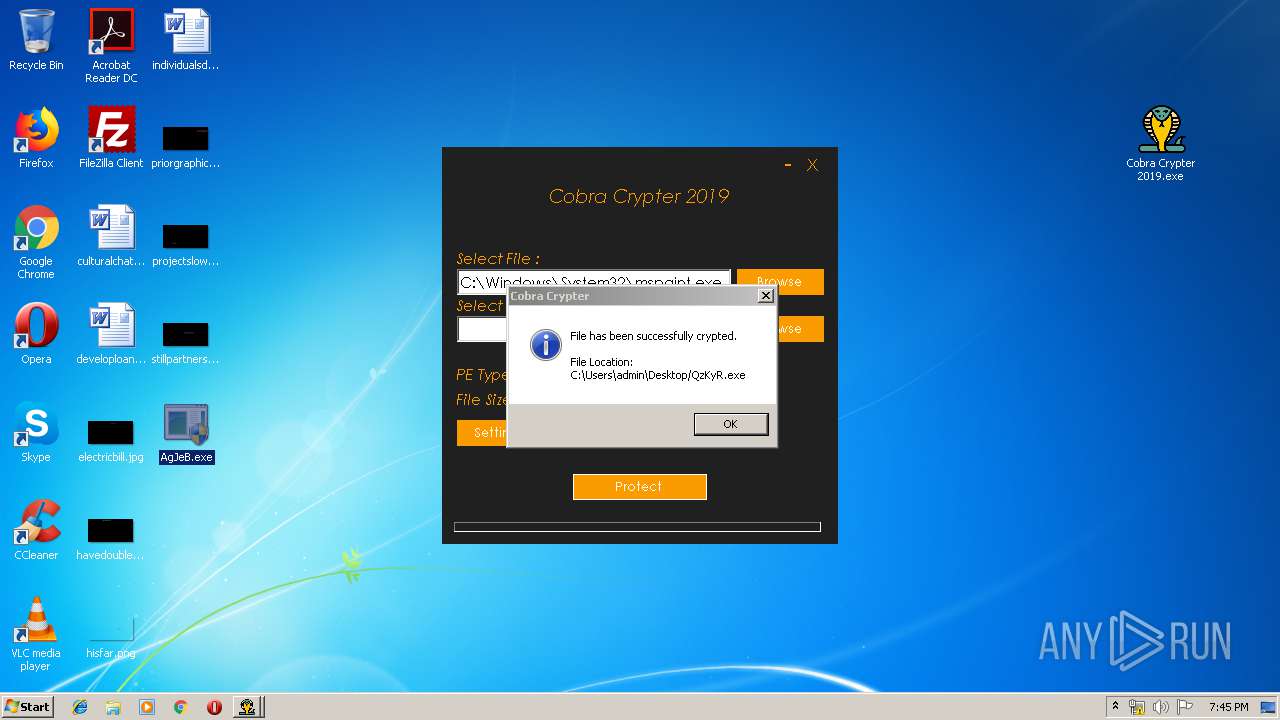The height and width of the screenshot is (720, 1280).
Task: Select the culturalchat Word document
Action: click(111, 236)
